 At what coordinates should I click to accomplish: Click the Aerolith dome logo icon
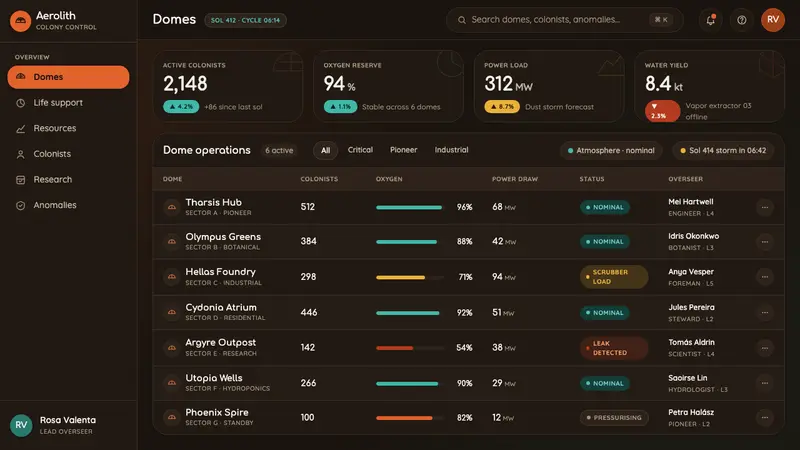click(20, 21)
